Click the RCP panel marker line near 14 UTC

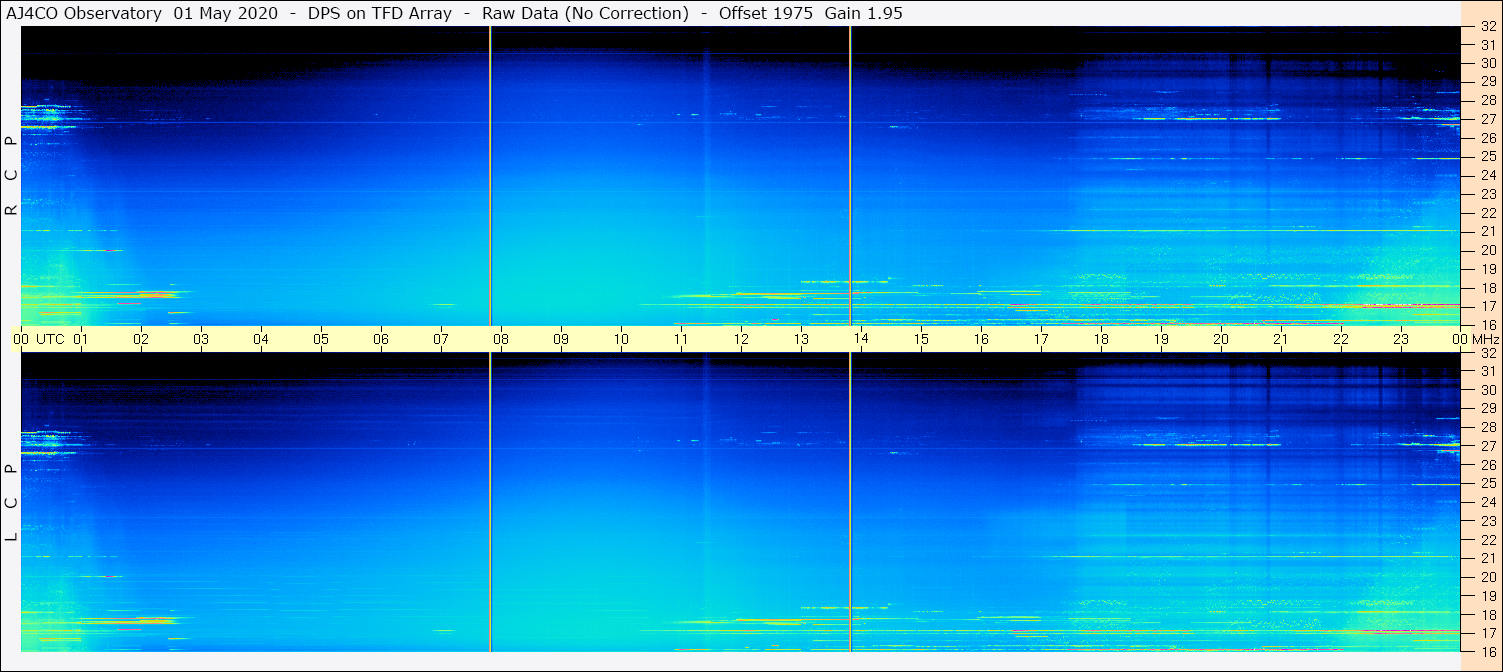[850, 176]
